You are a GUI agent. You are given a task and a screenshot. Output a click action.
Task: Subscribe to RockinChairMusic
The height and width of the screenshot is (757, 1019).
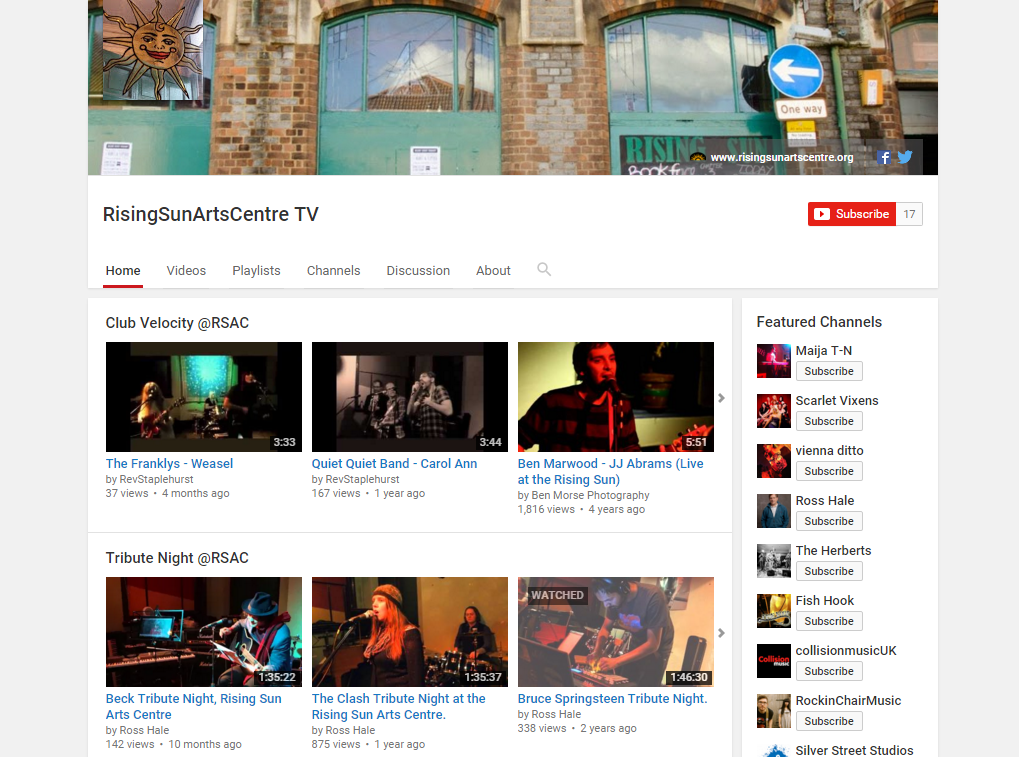[x=829, y=721]
